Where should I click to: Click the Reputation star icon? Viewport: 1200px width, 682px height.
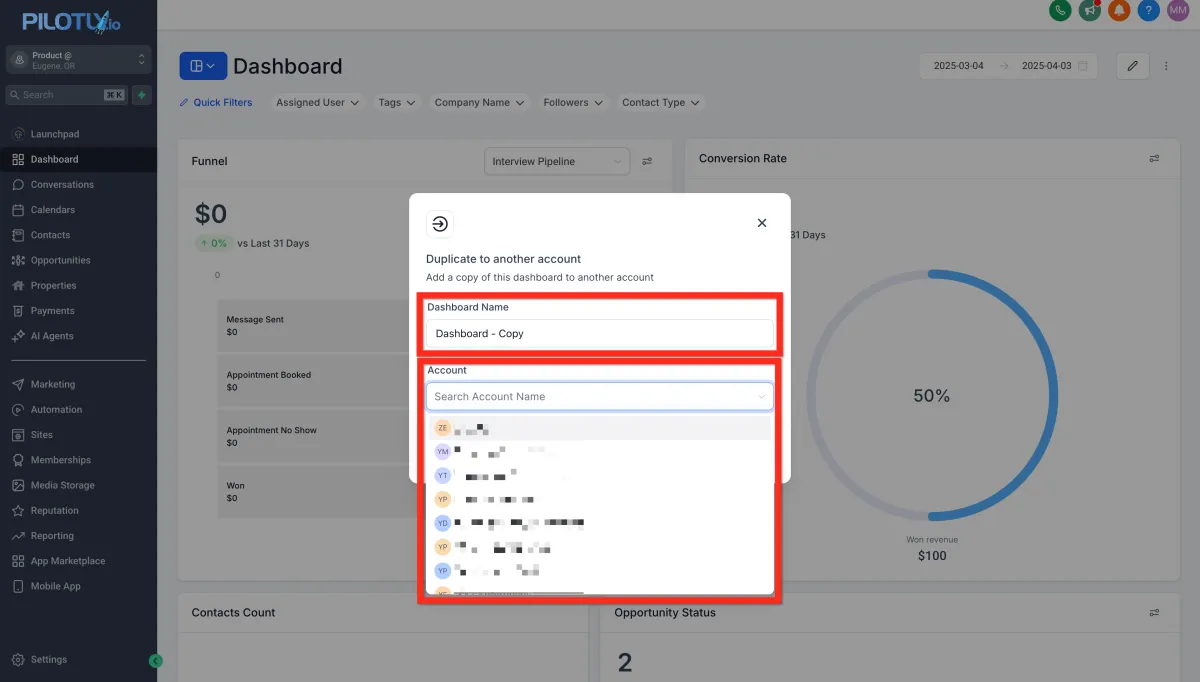(x=19, y=511)
